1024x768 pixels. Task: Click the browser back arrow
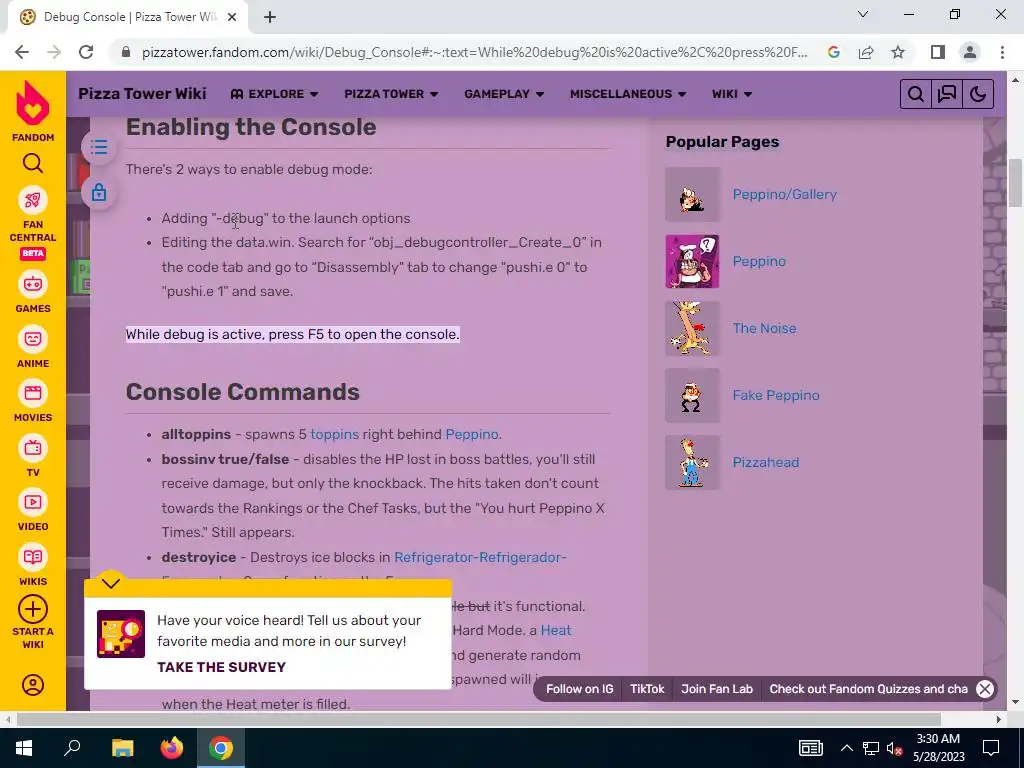(22, 52)
